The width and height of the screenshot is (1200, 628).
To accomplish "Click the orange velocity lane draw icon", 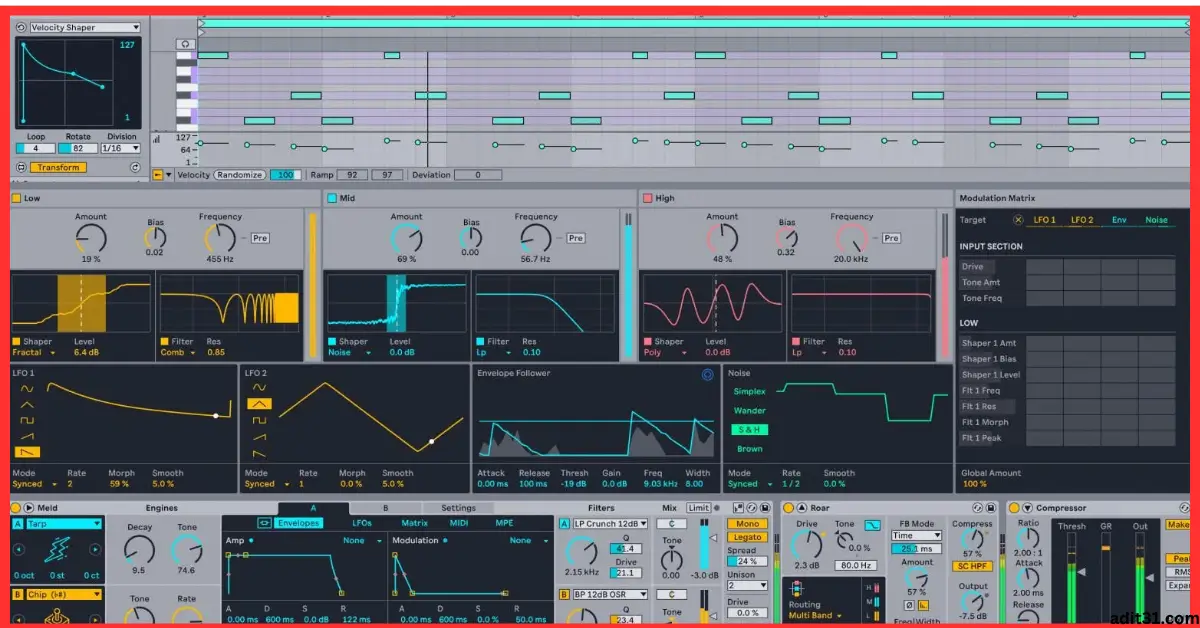I will click(x=157, y=175).
